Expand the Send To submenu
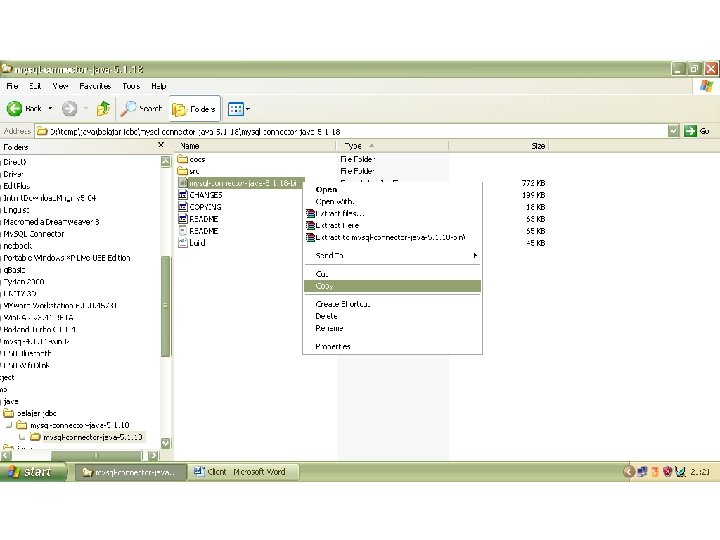The height and width of the screenshot is (540, 720). [x=392, y=255]
